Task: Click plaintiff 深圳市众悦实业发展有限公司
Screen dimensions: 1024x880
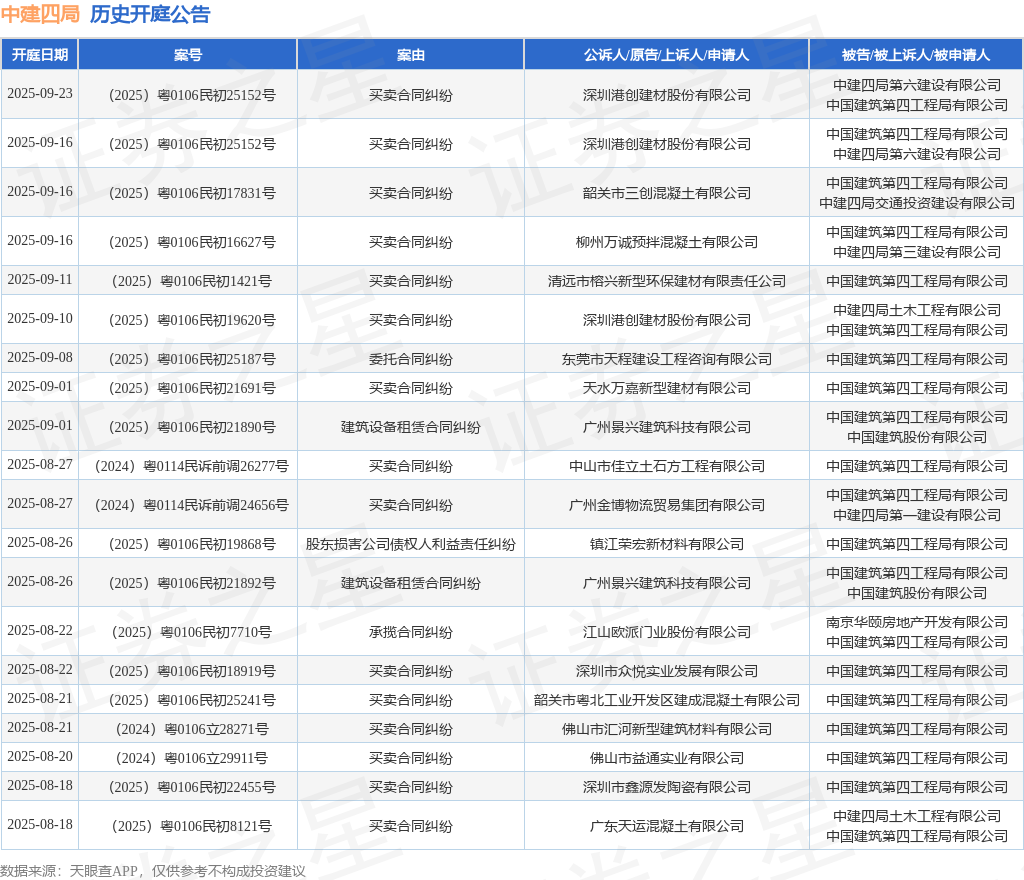Action: [667, 671]
